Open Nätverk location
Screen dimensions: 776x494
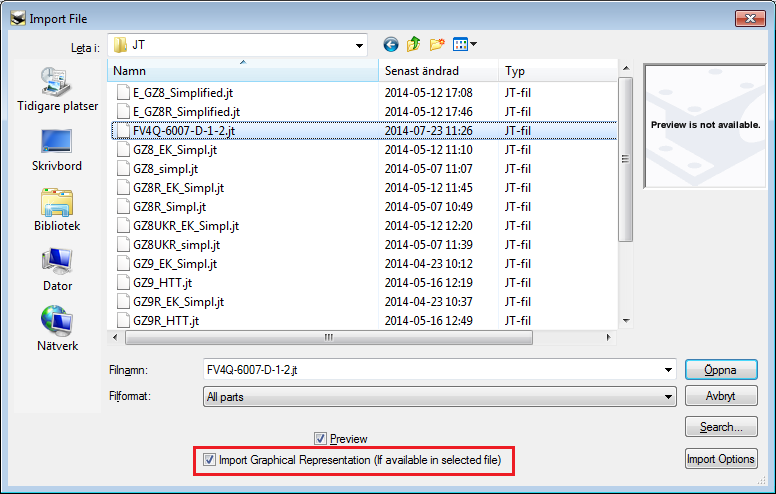click(57, 329)
